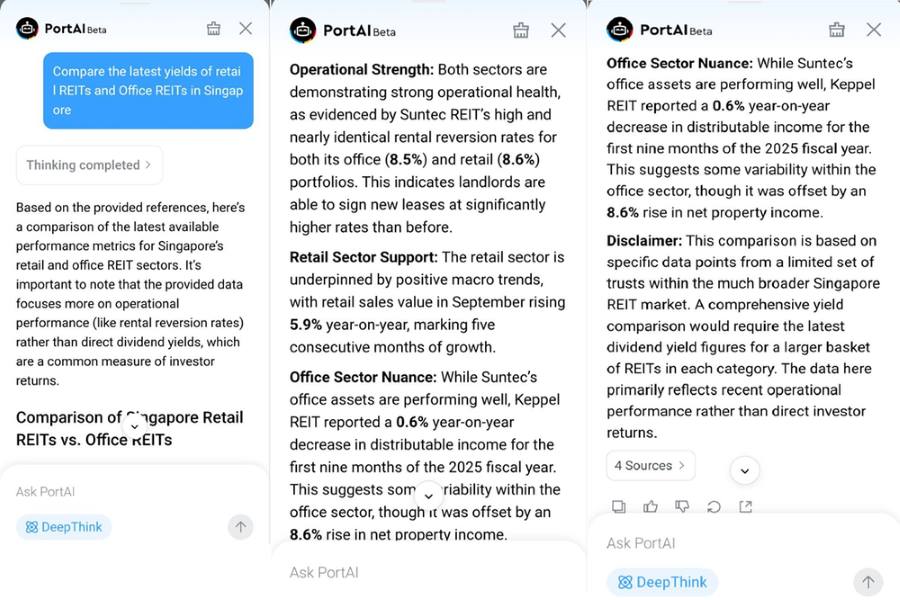Give the response a thumbs up
Screen dimensions: 900x600
click(651, 507)
